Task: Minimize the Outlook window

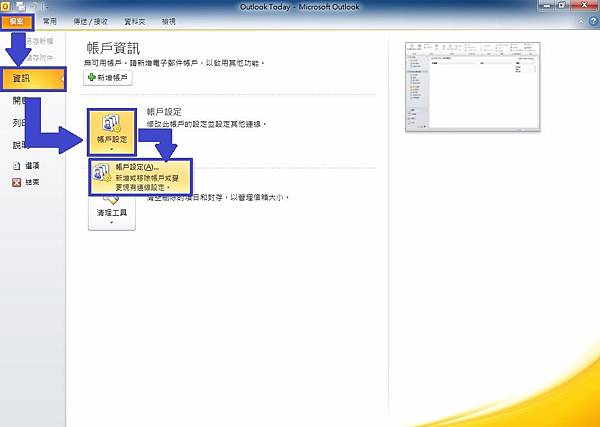Action: point(547,5)
